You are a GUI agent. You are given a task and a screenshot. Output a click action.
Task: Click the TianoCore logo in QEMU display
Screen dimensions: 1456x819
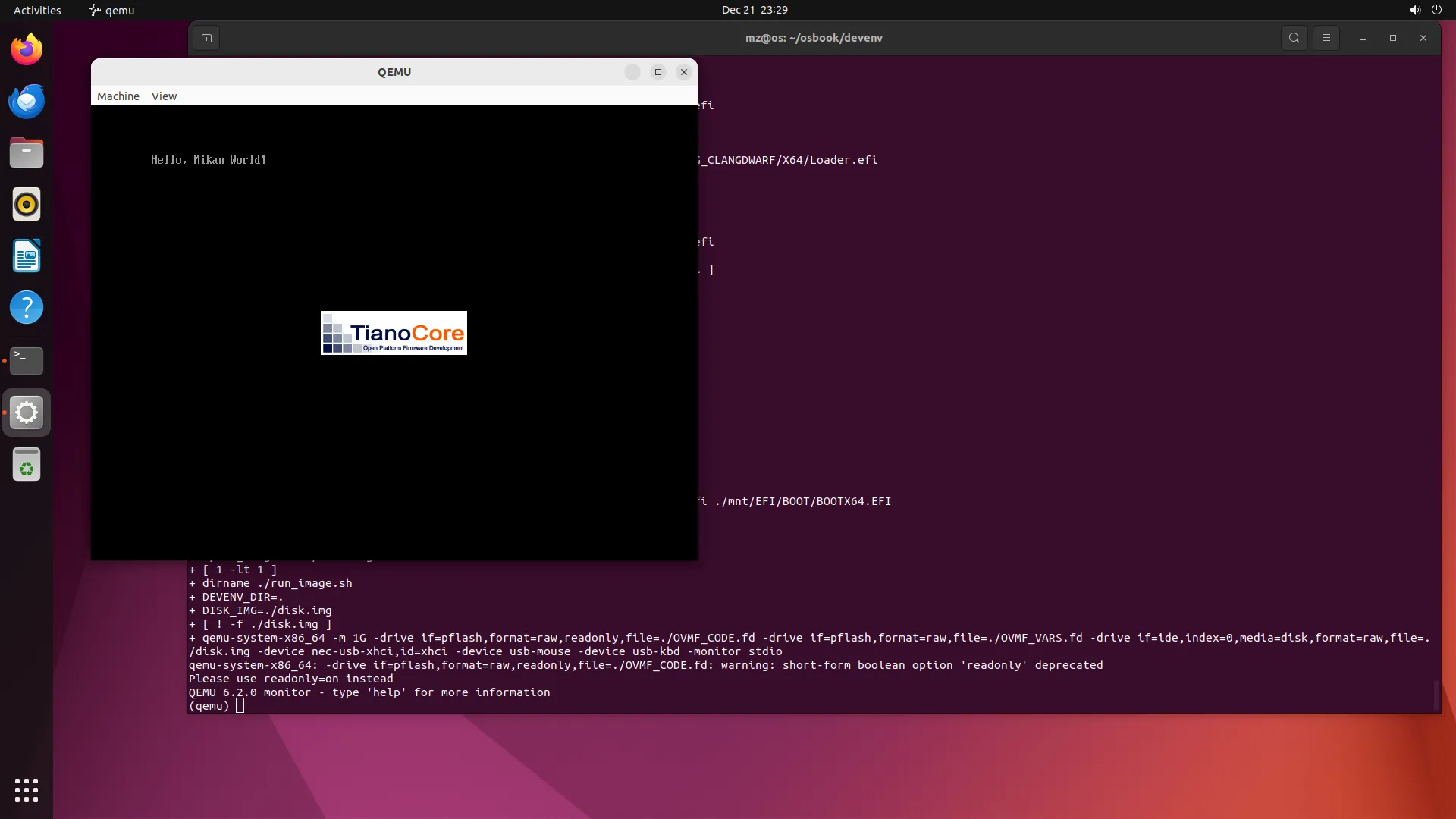pyautogui.click(x=394, y=333)
